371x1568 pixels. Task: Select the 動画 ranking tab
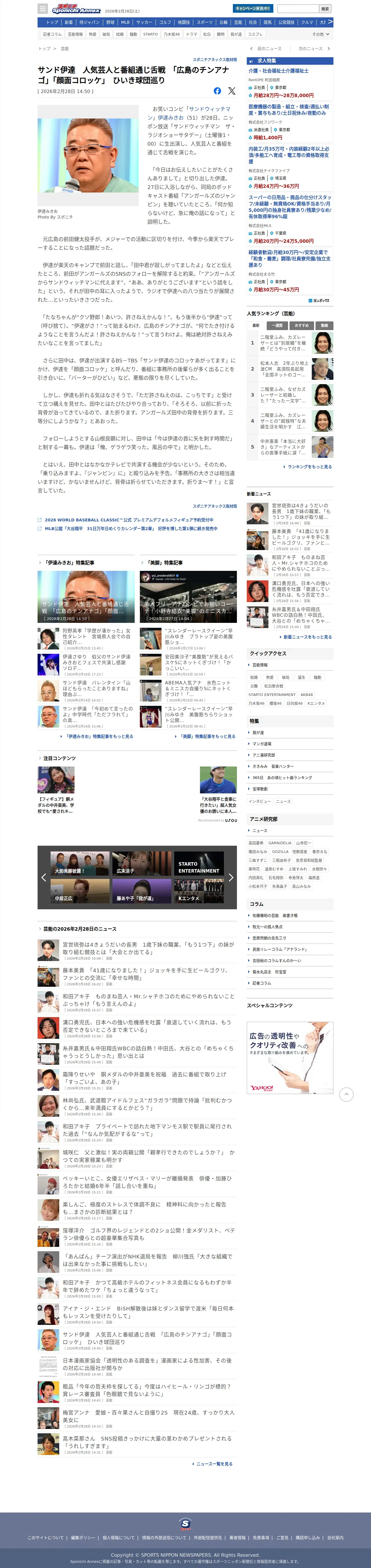coord(324,325)
